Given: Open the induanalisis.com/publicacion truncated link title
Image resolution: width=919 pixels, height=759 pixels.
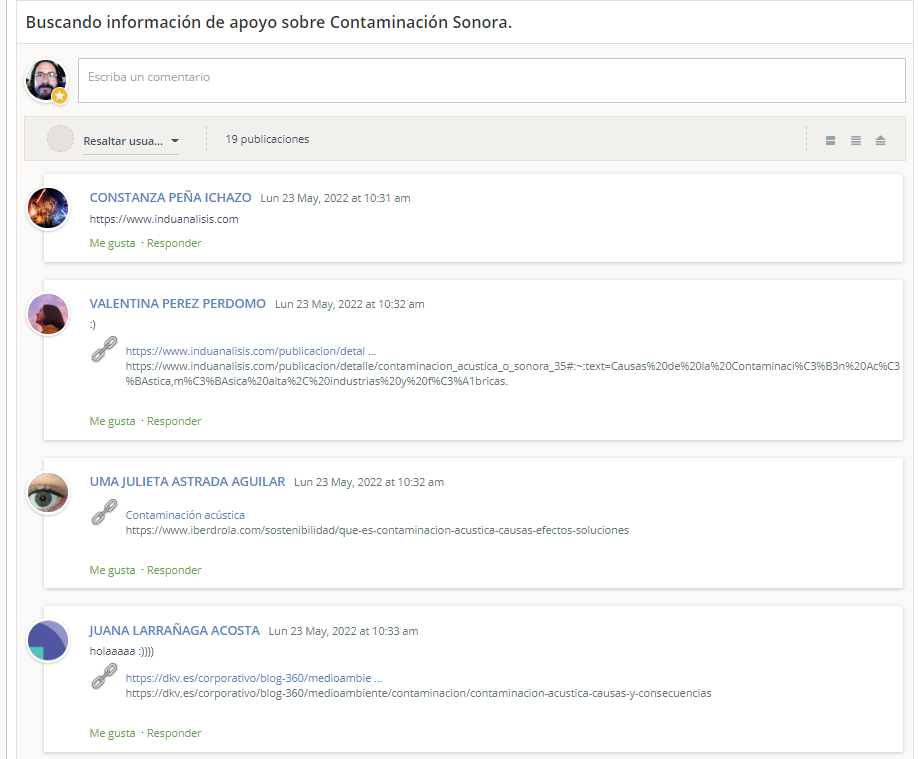Looking at the screenshot, I should pyautogui.click(x=250, y=351).
